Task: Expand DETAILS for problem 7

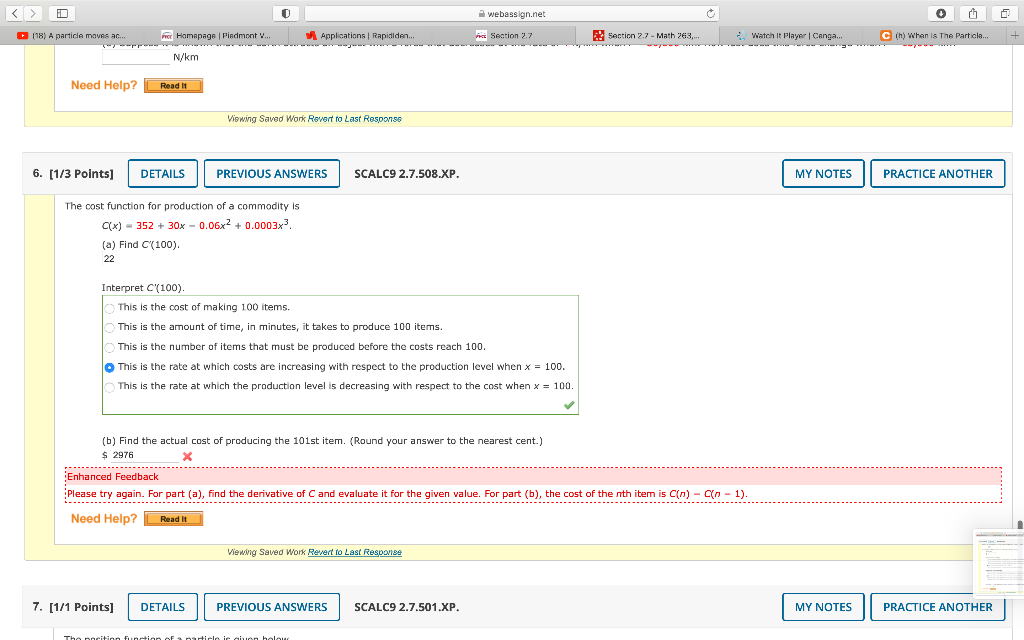Action: point(162,606)
